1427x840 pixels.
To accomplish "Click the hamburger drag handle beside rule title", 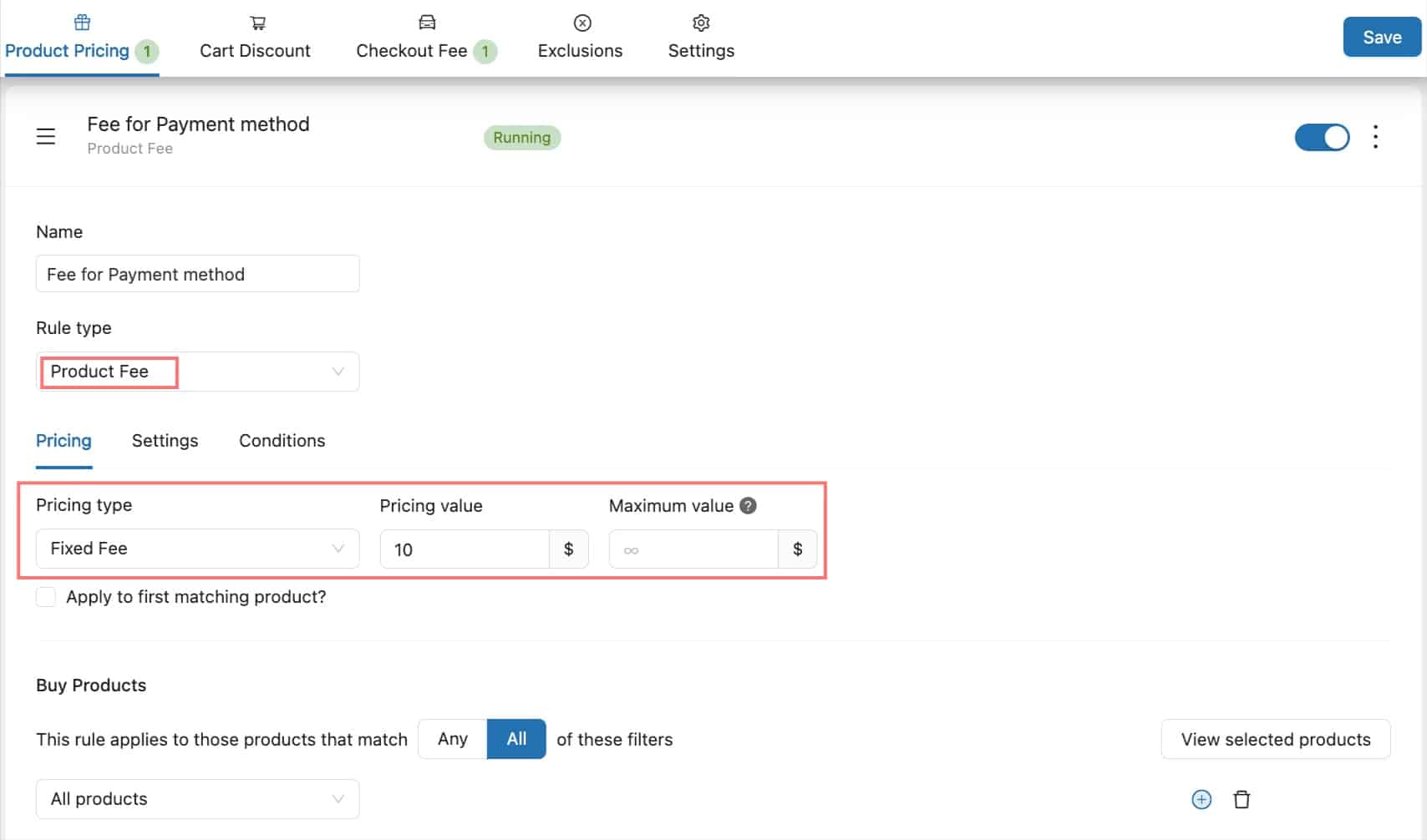I will [x=46, y=136].
